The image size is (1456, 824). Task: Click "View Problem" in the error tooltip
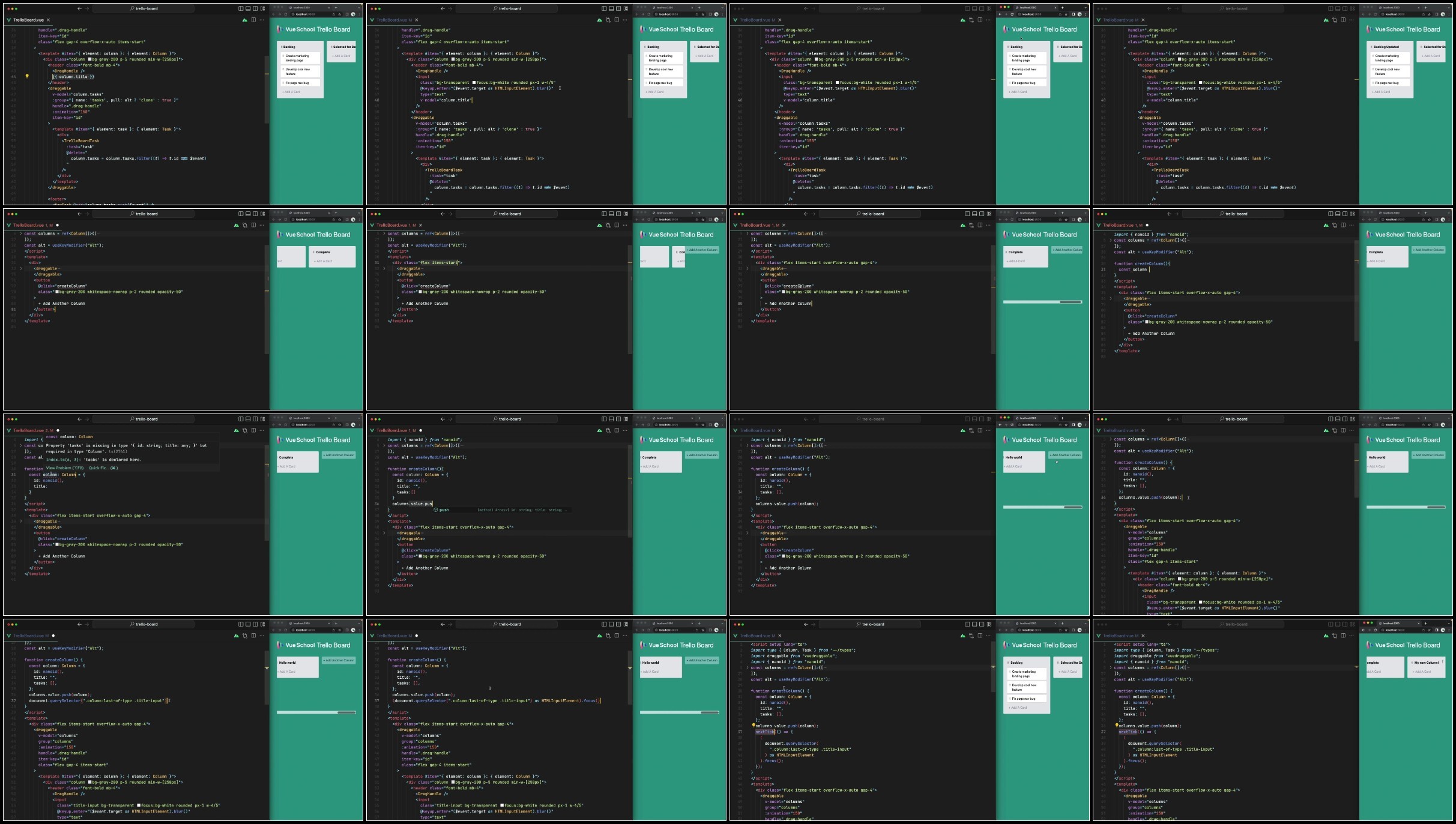65,468
